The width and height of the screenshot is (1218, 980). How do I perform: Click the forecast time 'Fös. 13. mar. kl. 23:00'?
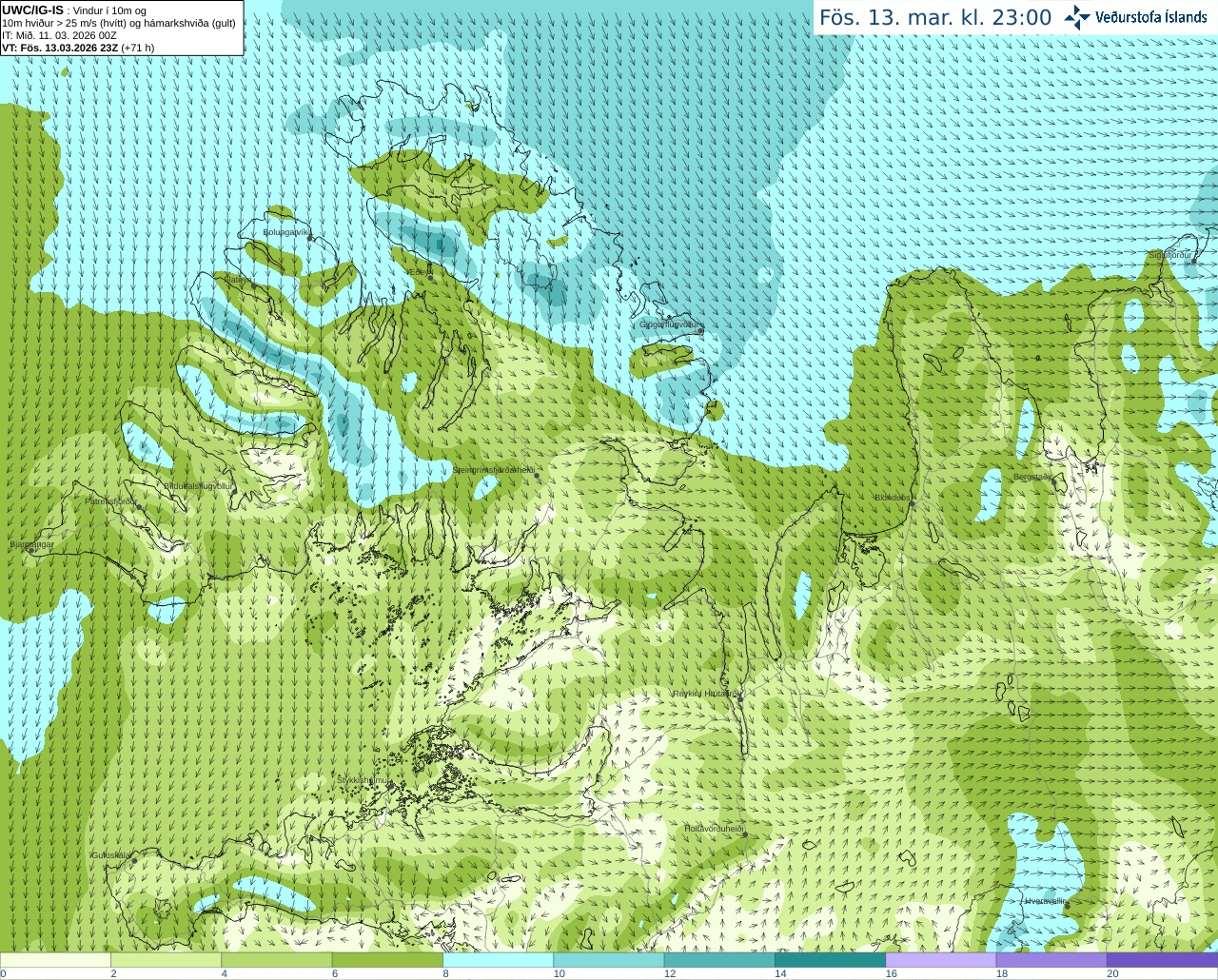[x=935, y=17]
